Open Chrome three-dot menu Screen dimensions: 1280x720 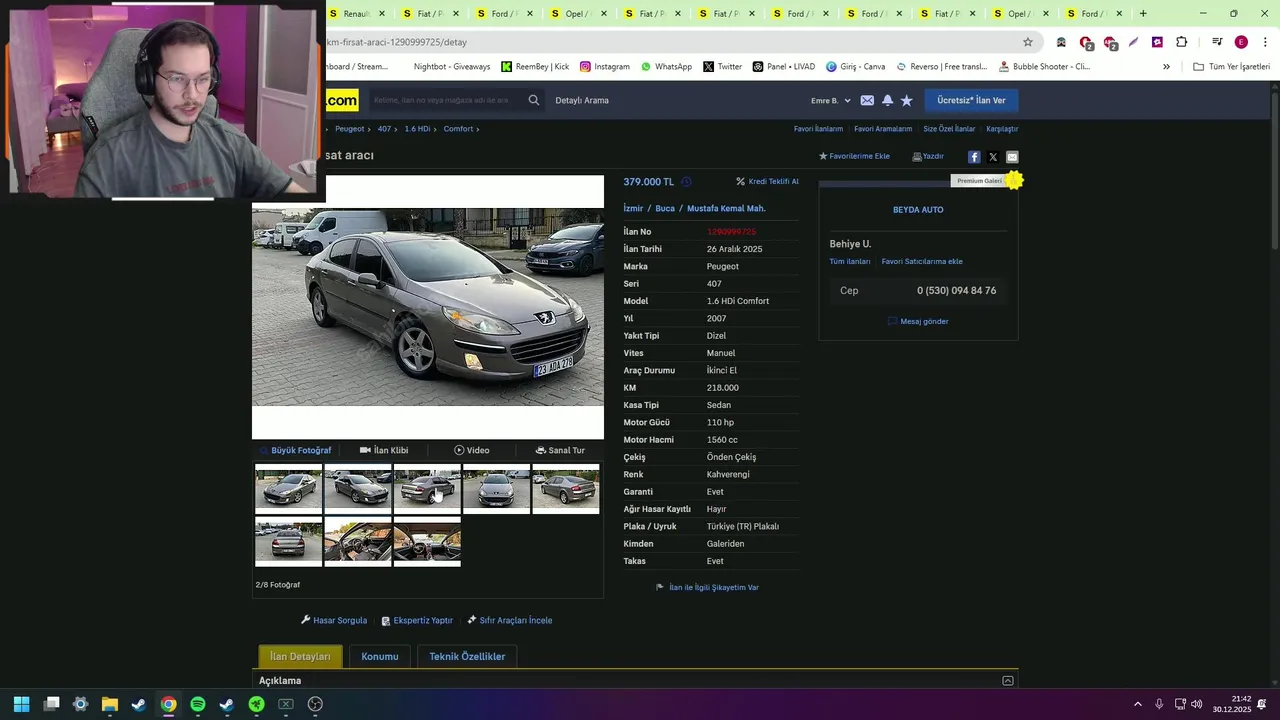point(1265,42)
